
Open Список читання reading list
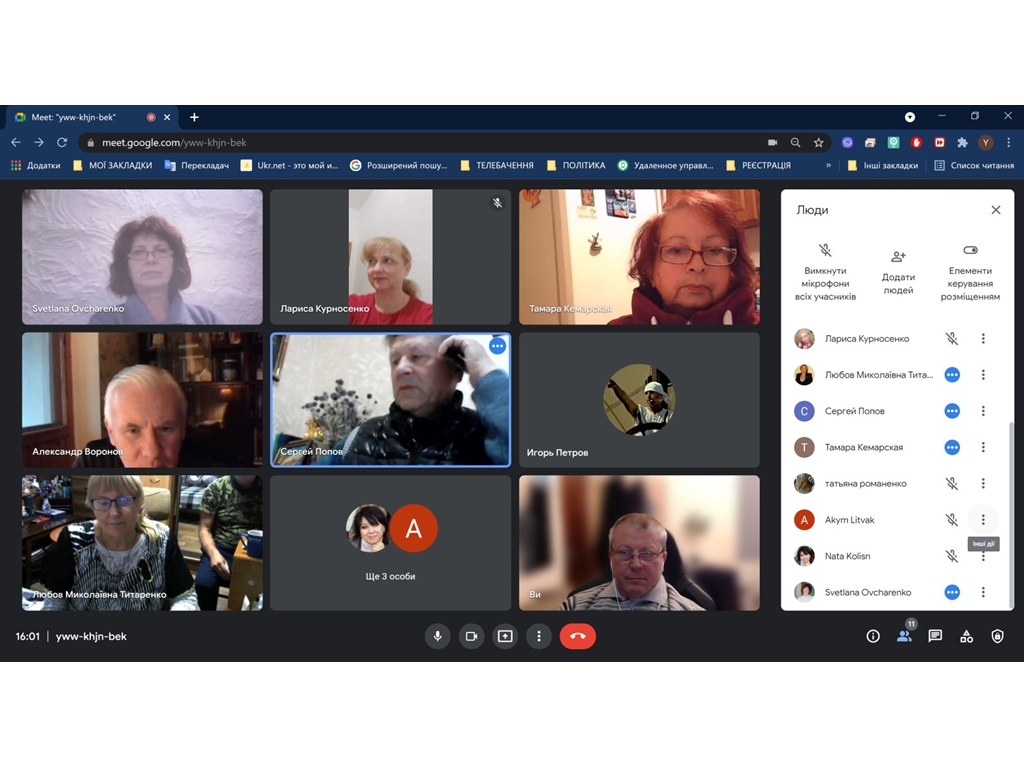point(974,165)
